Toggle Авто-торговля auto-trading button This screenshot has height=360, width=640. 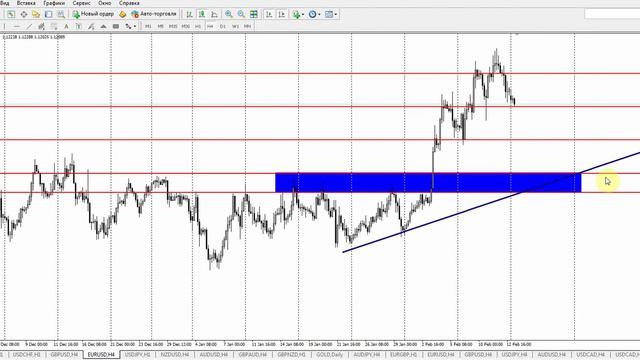(154, 14)
